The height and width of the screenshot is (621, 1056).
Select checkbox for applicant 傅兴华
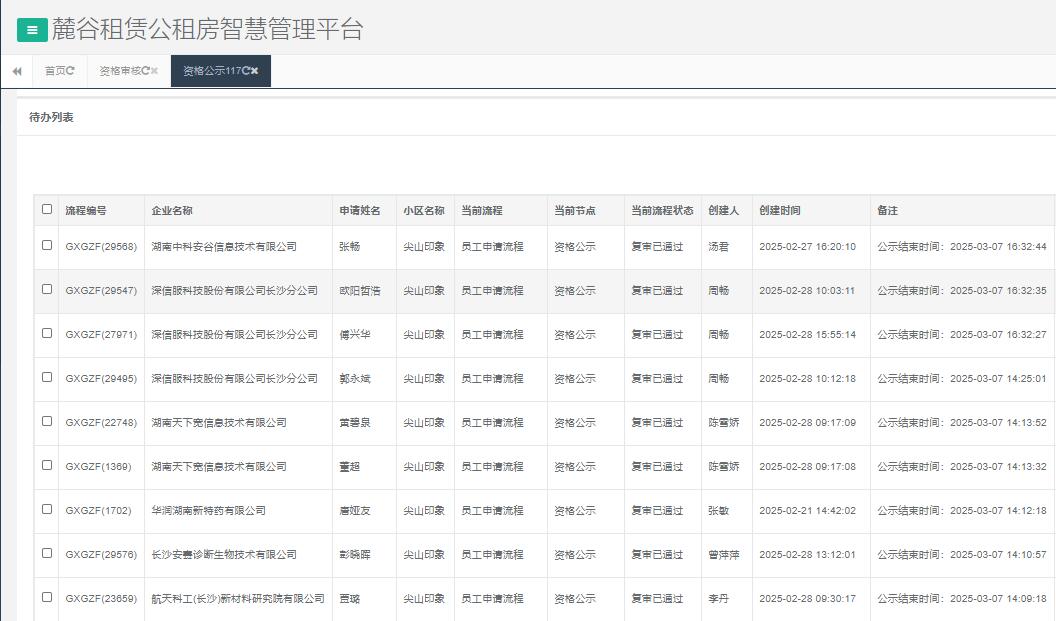coord(47,333)
